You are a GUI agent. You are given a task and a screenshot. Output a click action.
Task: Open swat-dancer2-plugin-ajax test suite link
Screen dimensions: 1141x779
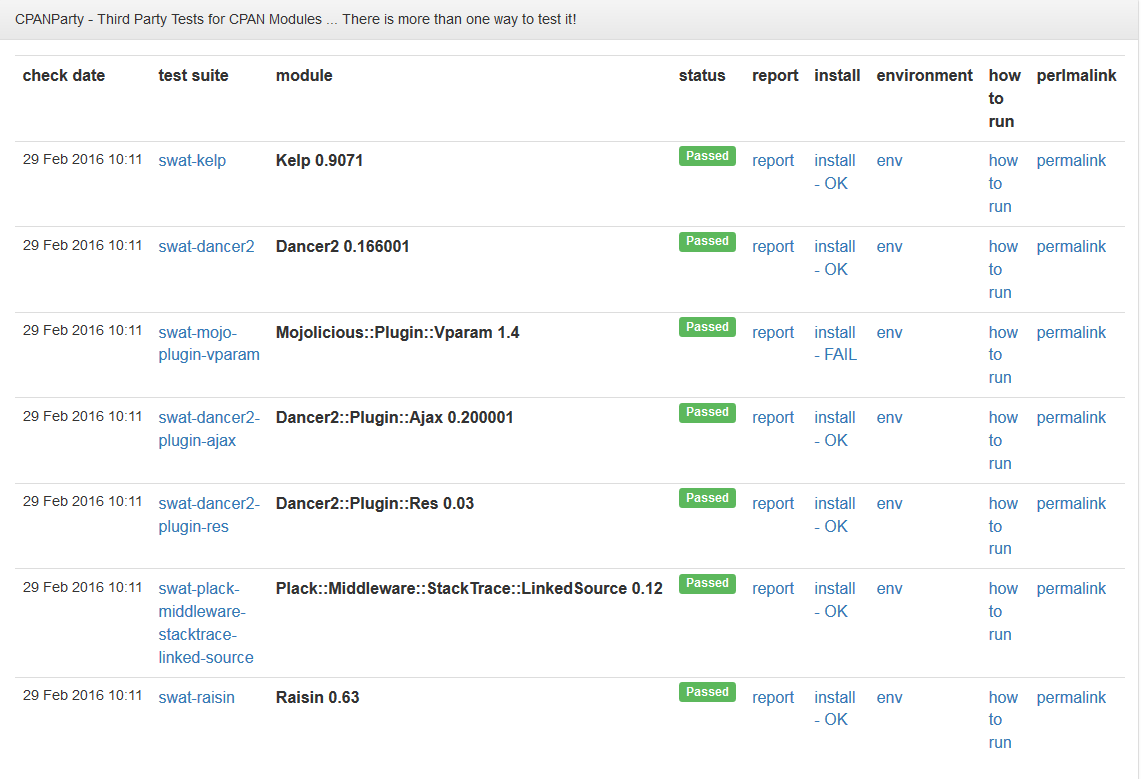[x=209, y=429]
